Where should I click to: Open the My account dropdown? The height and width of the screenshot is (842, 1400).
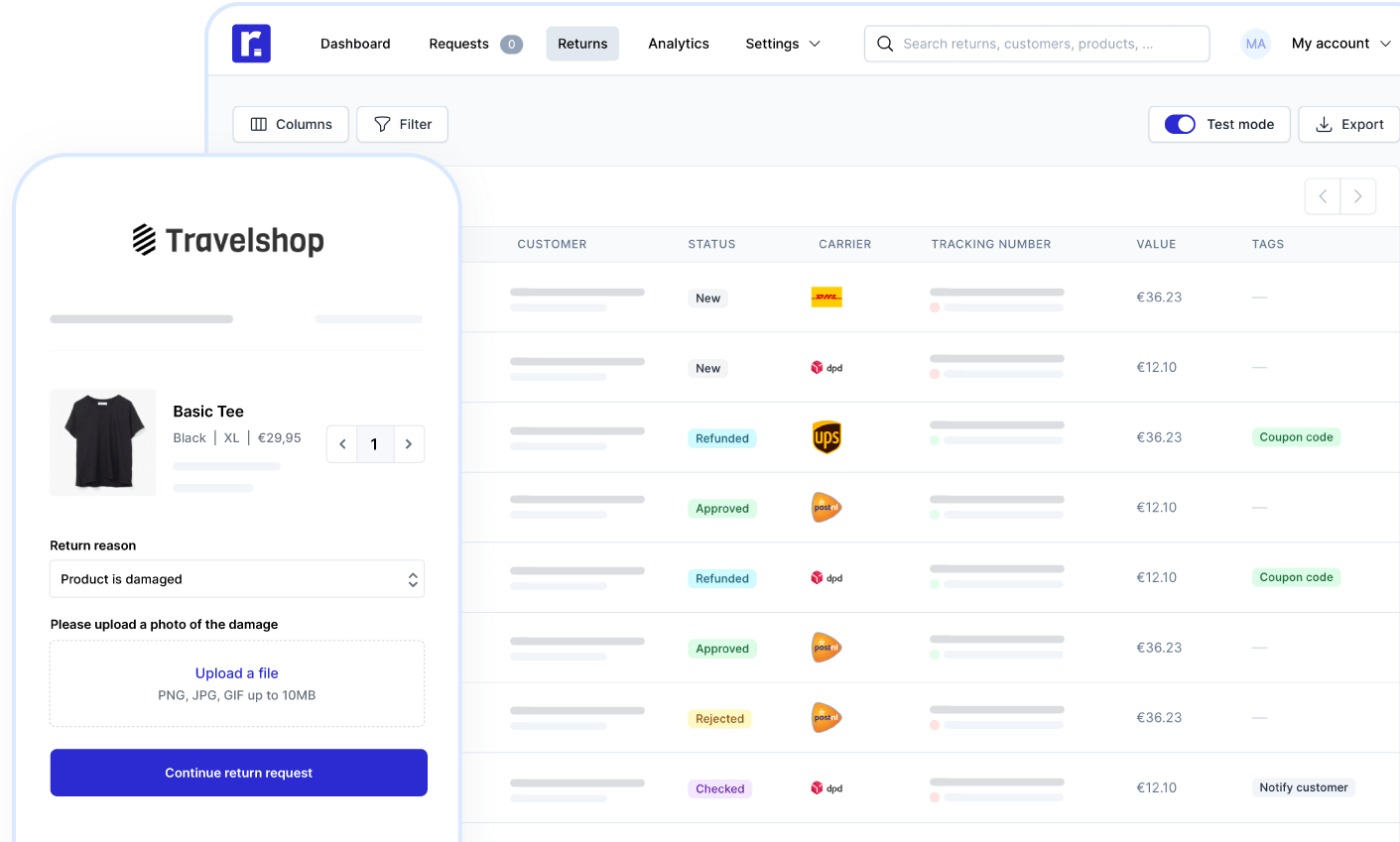(x=1341, y=44)
